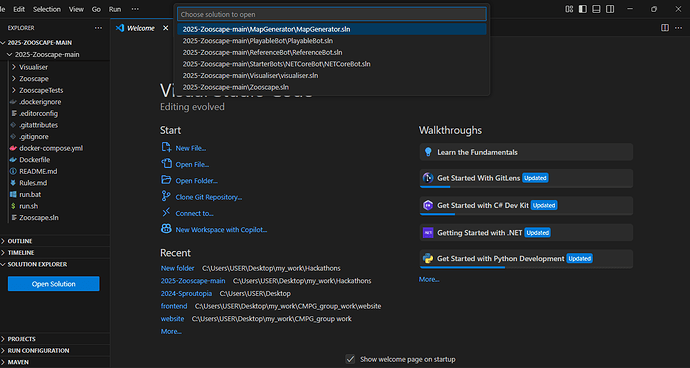Open Explorer Views and More Actions ellipsis
The width and height of the screenshot is (690, 368).
pos(98,28)
